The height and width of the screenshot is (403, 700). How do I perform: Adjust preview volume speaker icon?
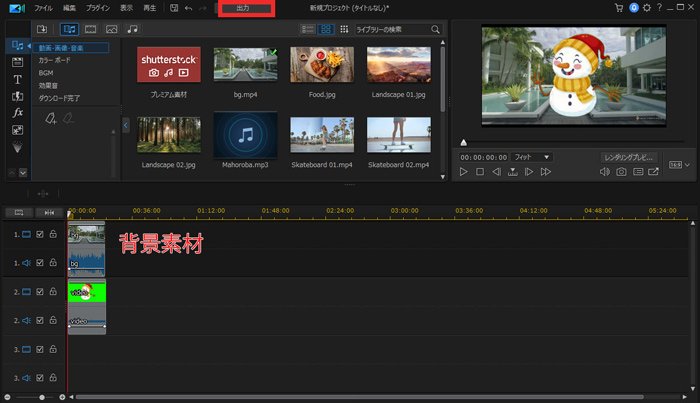point(604,172)
